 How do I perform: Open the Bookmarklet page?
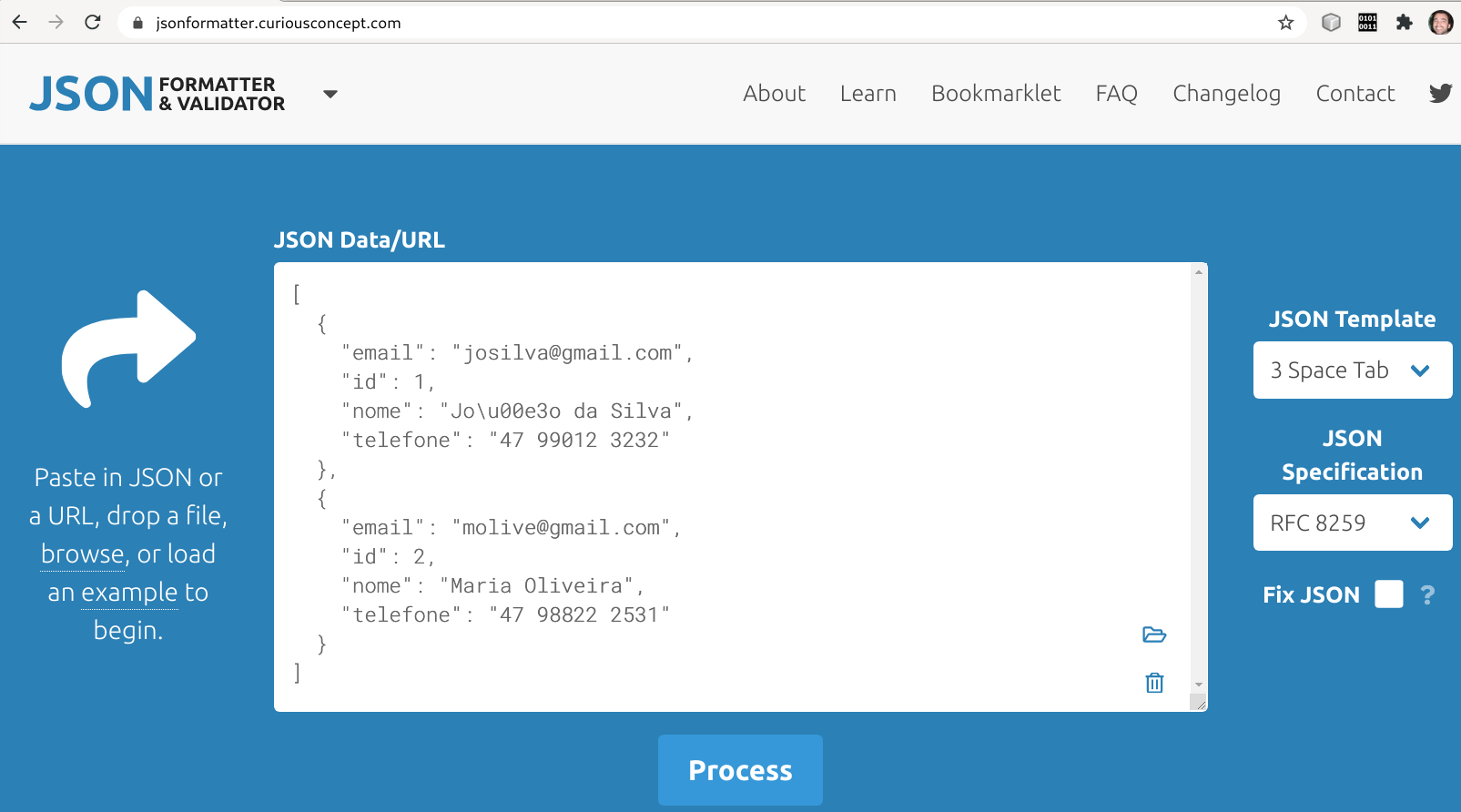click(x=996, y=93)
